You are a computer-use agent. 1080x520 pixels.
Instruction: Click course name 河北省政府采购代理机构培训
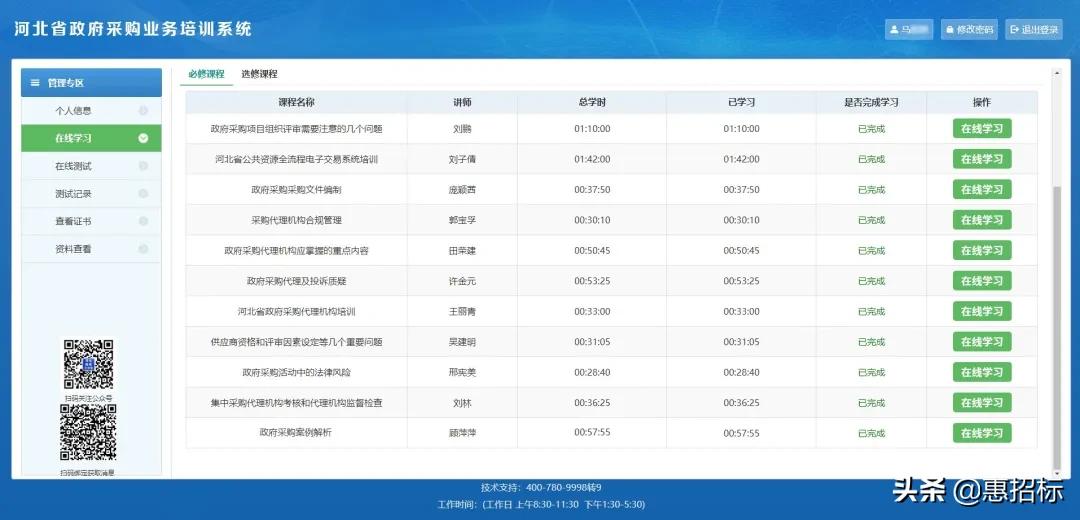coord(296,311)
